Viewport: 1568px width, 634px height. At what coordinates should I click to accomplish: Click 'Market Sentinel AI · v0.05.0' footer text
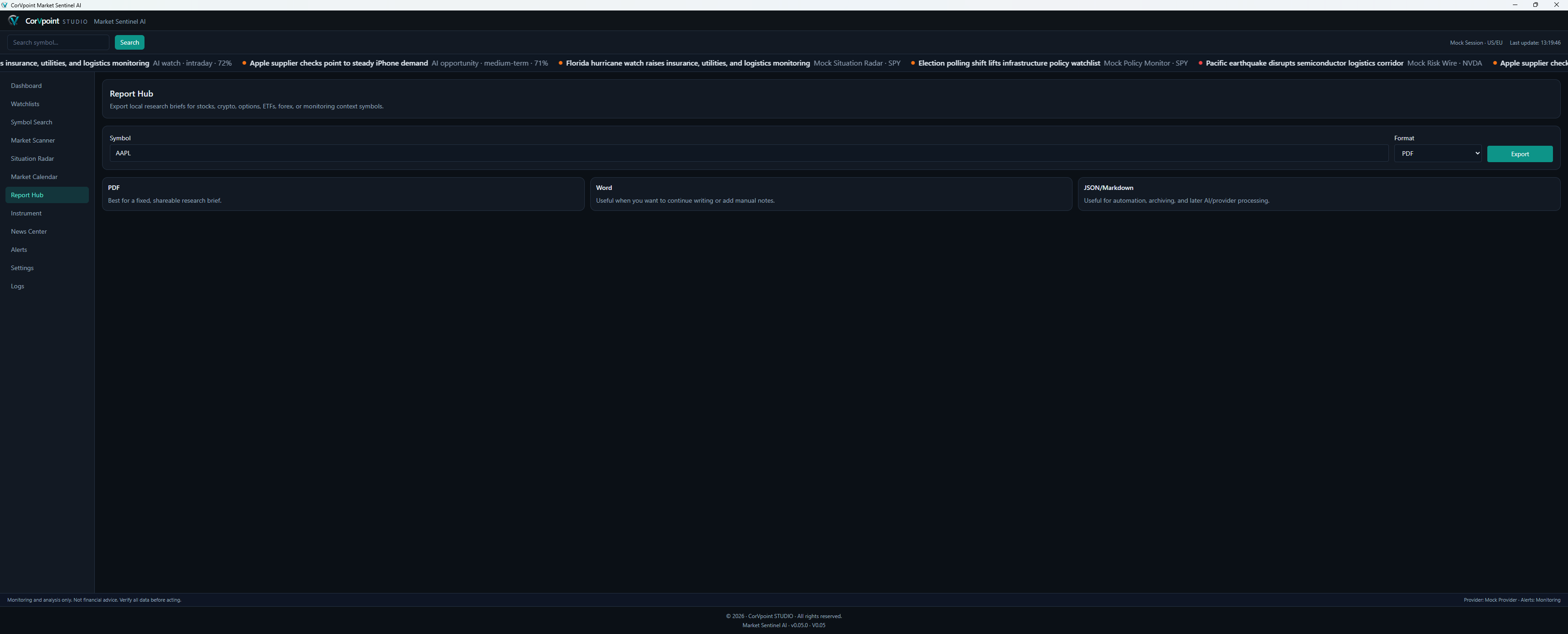(x=784, y=625)
